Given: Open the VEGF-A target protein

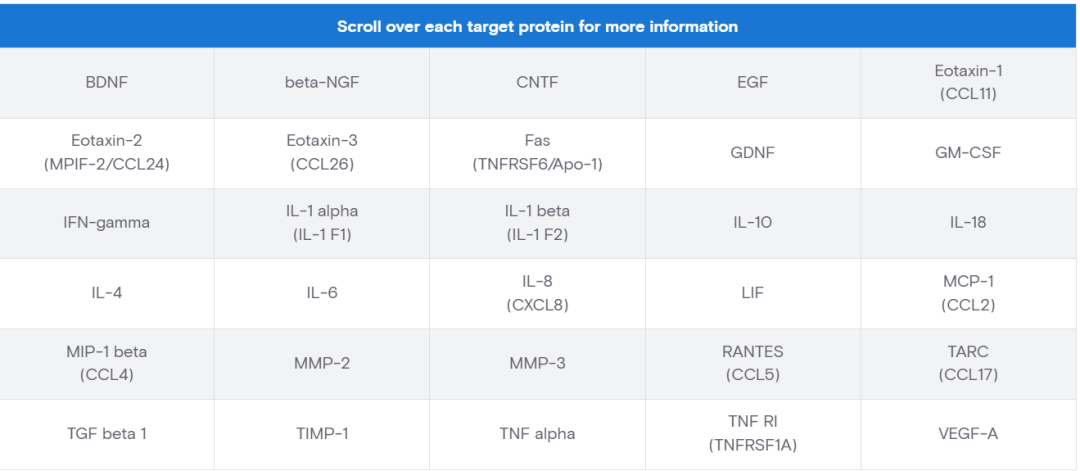Looking at the screenshot, I should 969,434.
